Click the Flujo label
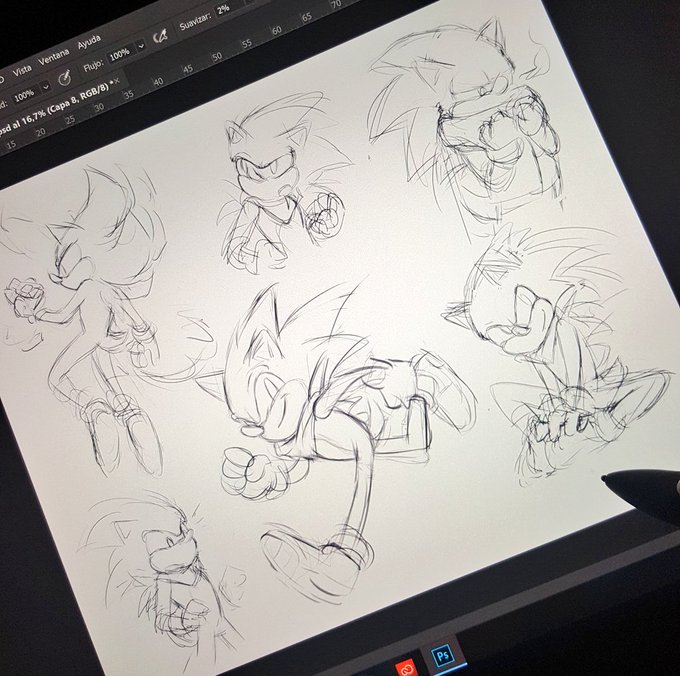 coord(93,66)
